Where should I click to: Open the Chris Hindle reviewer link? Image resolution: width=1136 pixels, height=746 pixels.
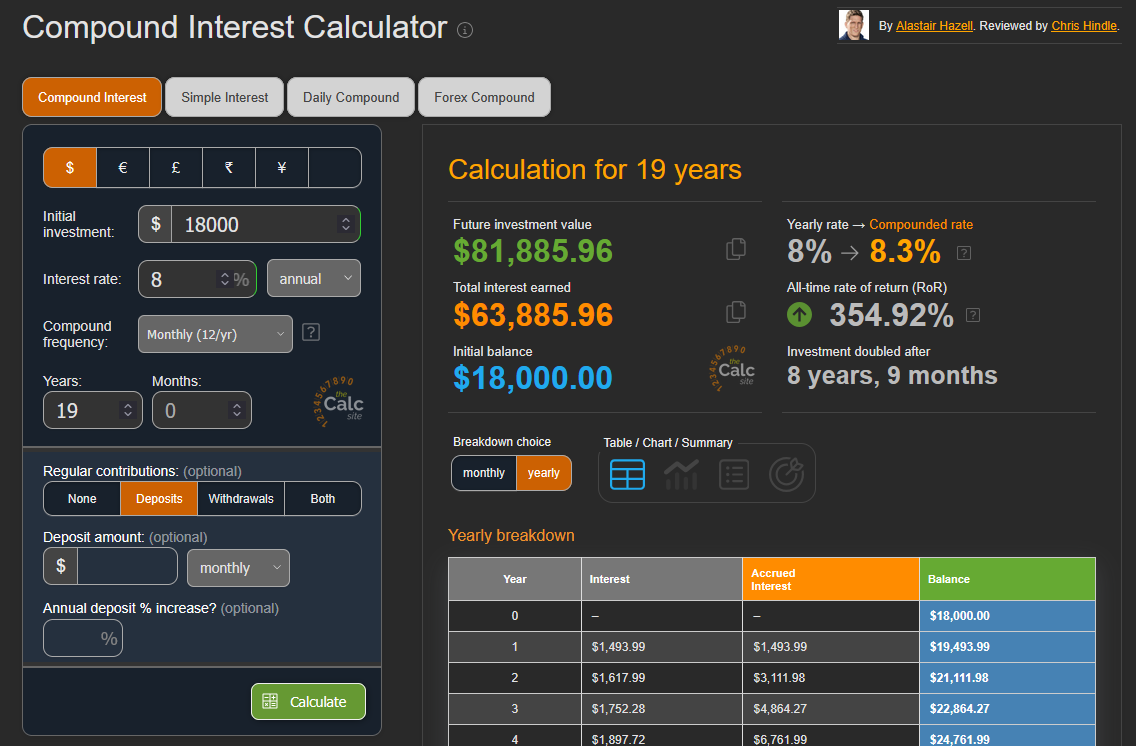pyautogui.click(x=1084, y=26)
